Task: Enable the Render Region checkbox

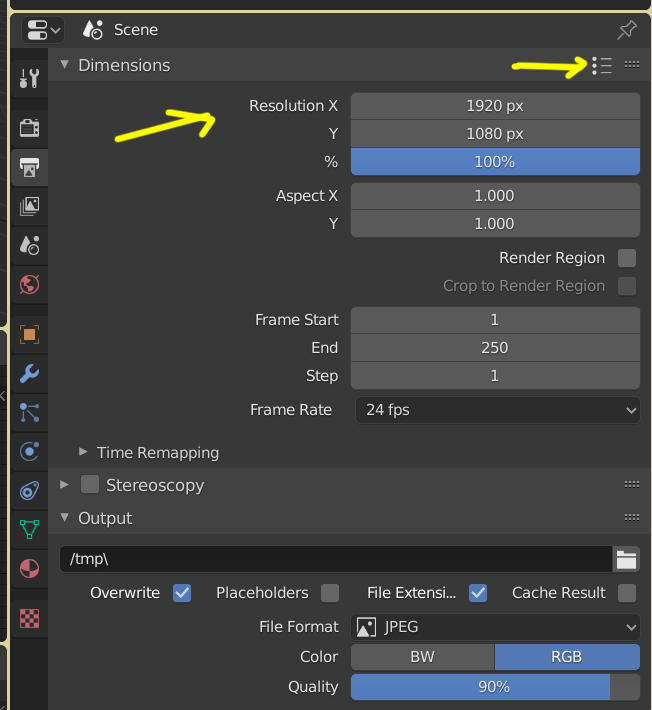Action: [x=627, y=258]
